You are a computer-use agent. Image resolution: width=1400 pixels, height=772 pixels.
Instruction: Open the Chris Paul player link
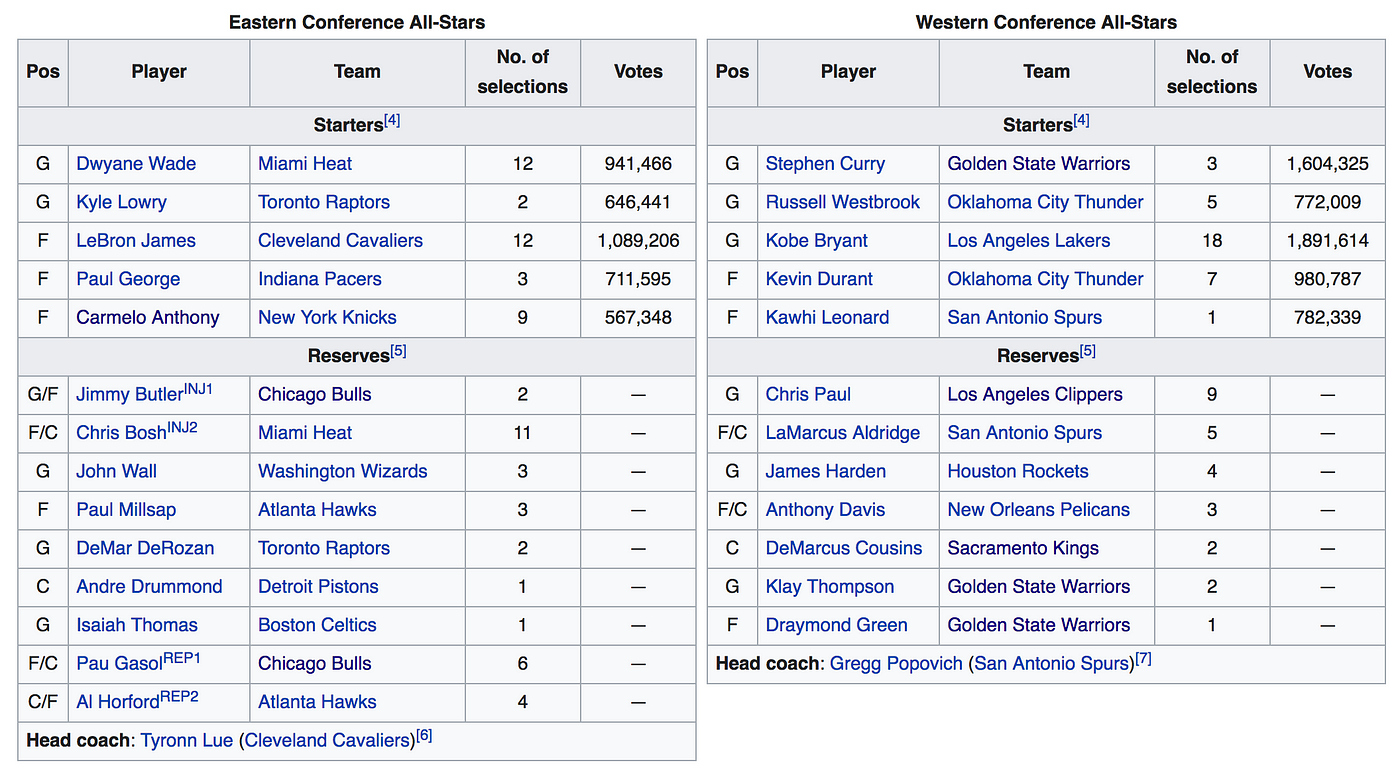tap(808, 395)
